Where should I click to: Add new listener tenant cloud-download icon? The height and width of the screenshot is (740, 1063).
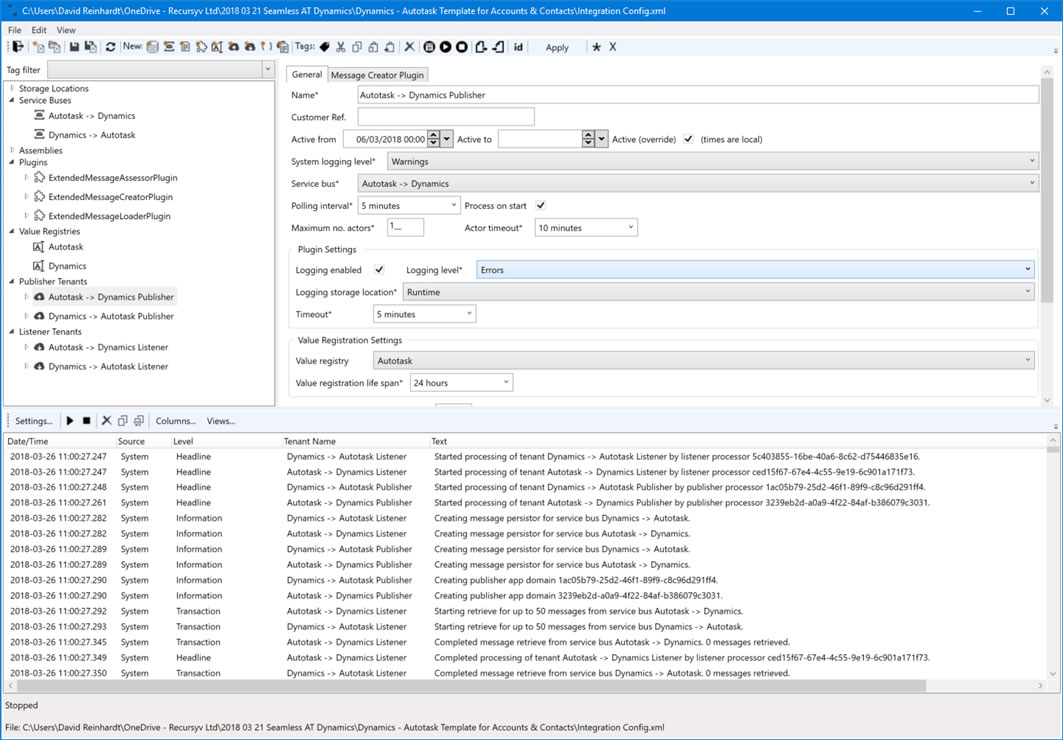point(249,47)
